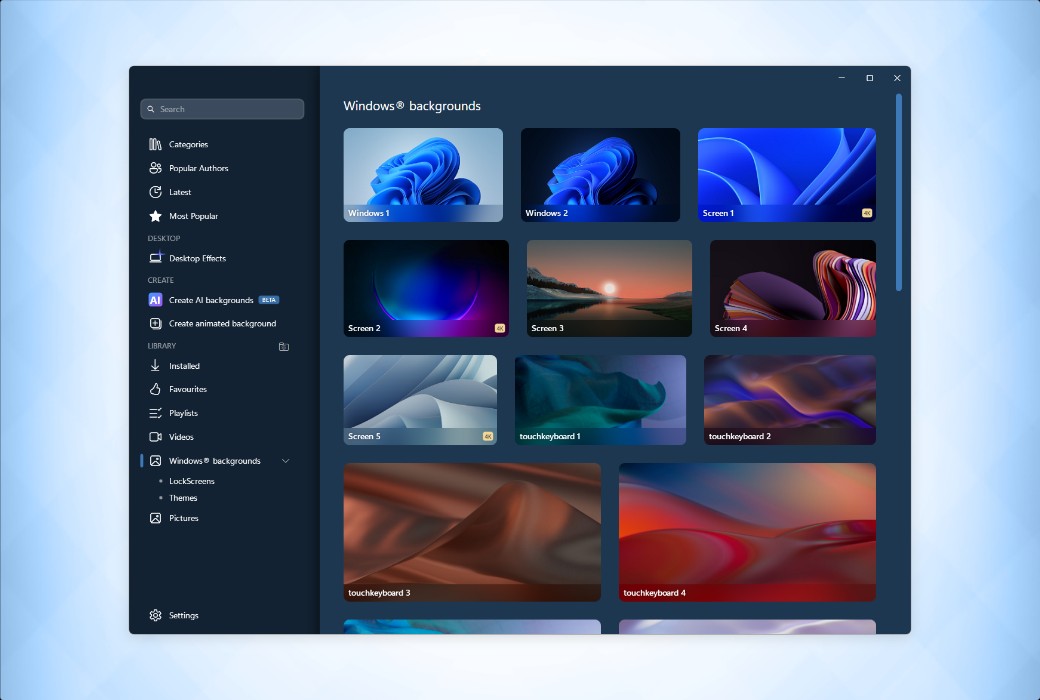The image size is (1040, 700).
Task: Select the Screen 5 wallpaper
Action: tap(420, 399)
